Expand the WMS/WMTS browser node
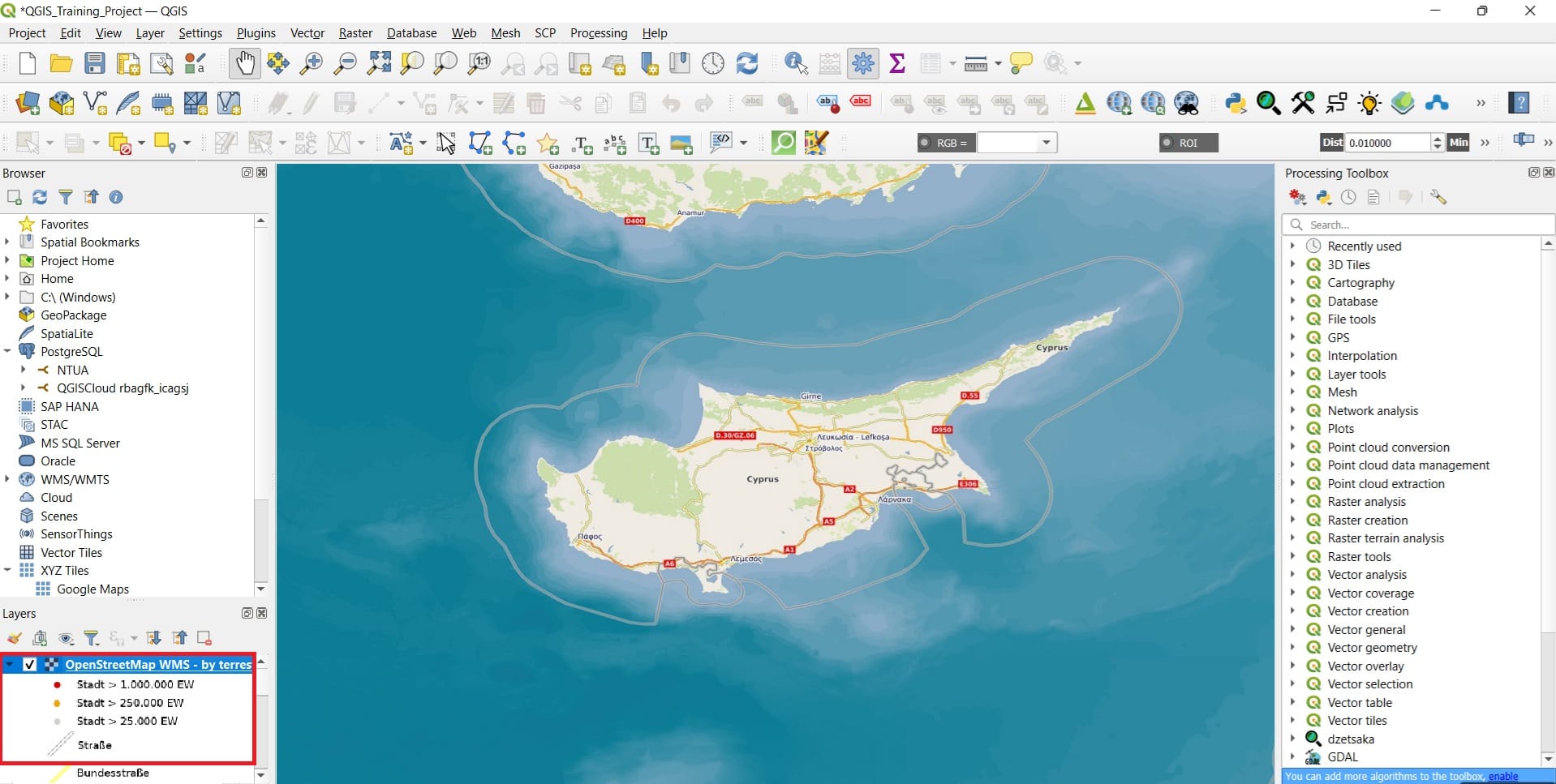Viewport: 1556px width, 784px height. 7,479
